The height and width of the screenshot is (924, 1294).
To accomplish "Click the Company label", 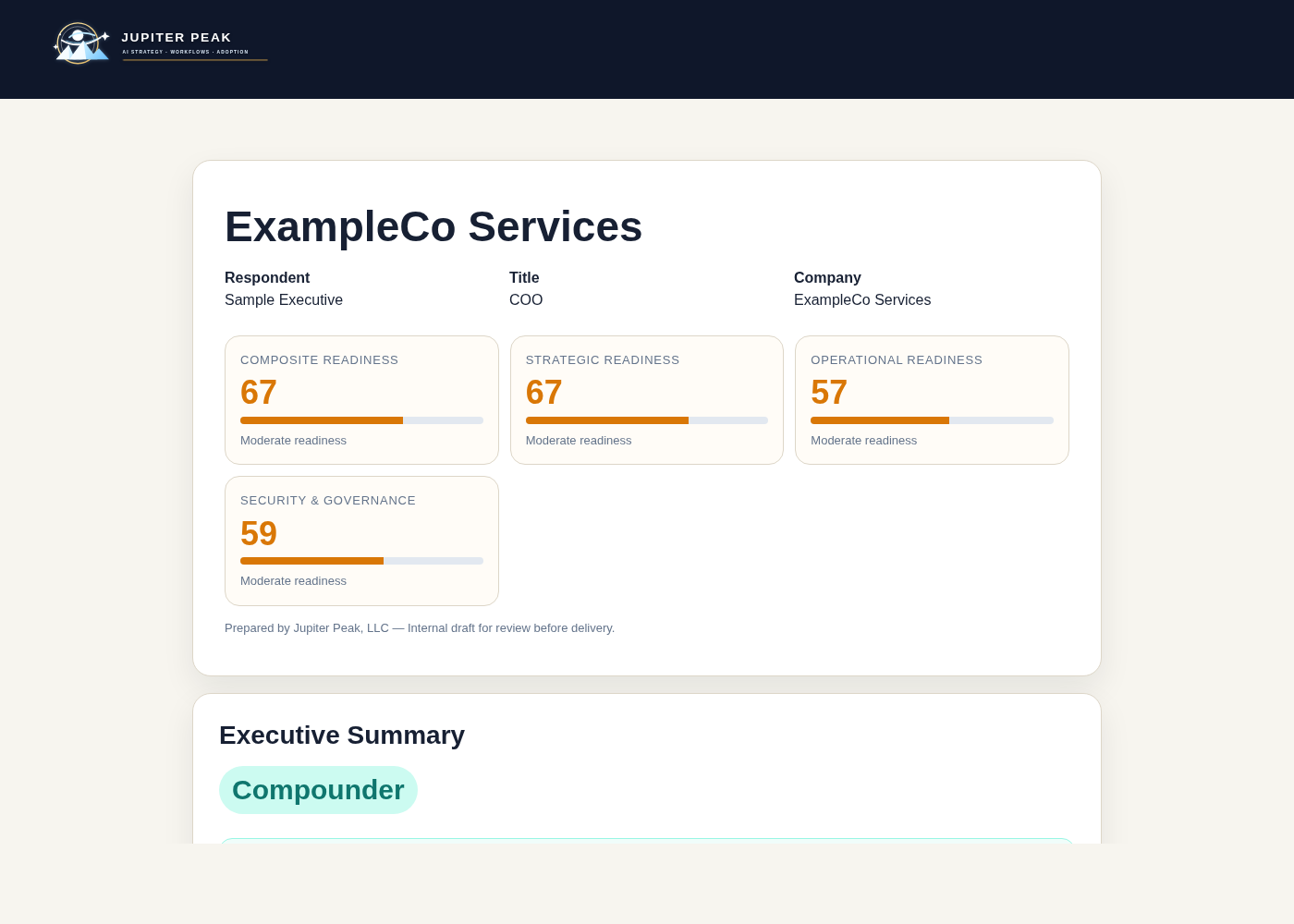I will [827, 277].
